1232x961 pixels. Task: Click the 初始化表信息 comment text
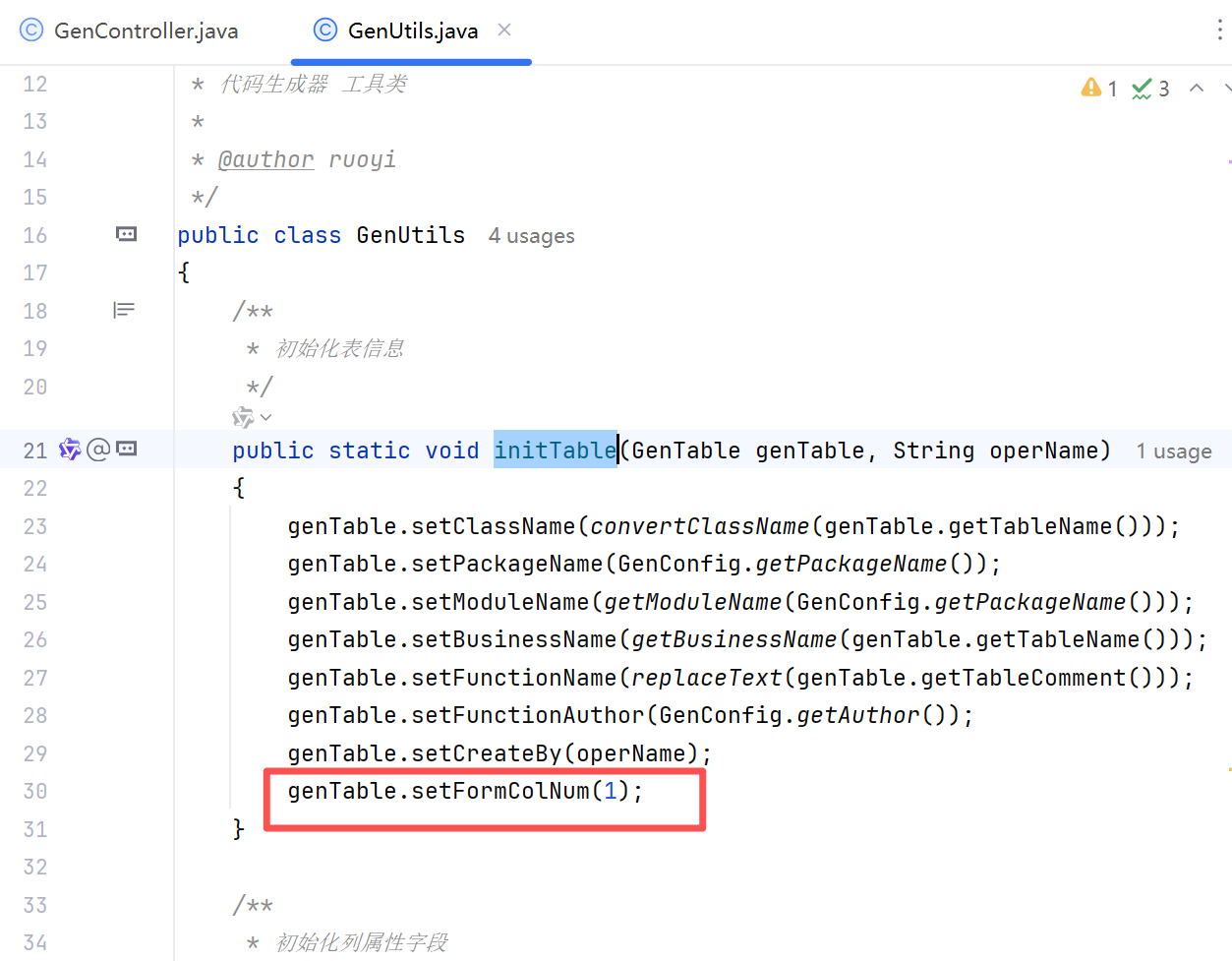pyautogui.click(x=339, y=348)
